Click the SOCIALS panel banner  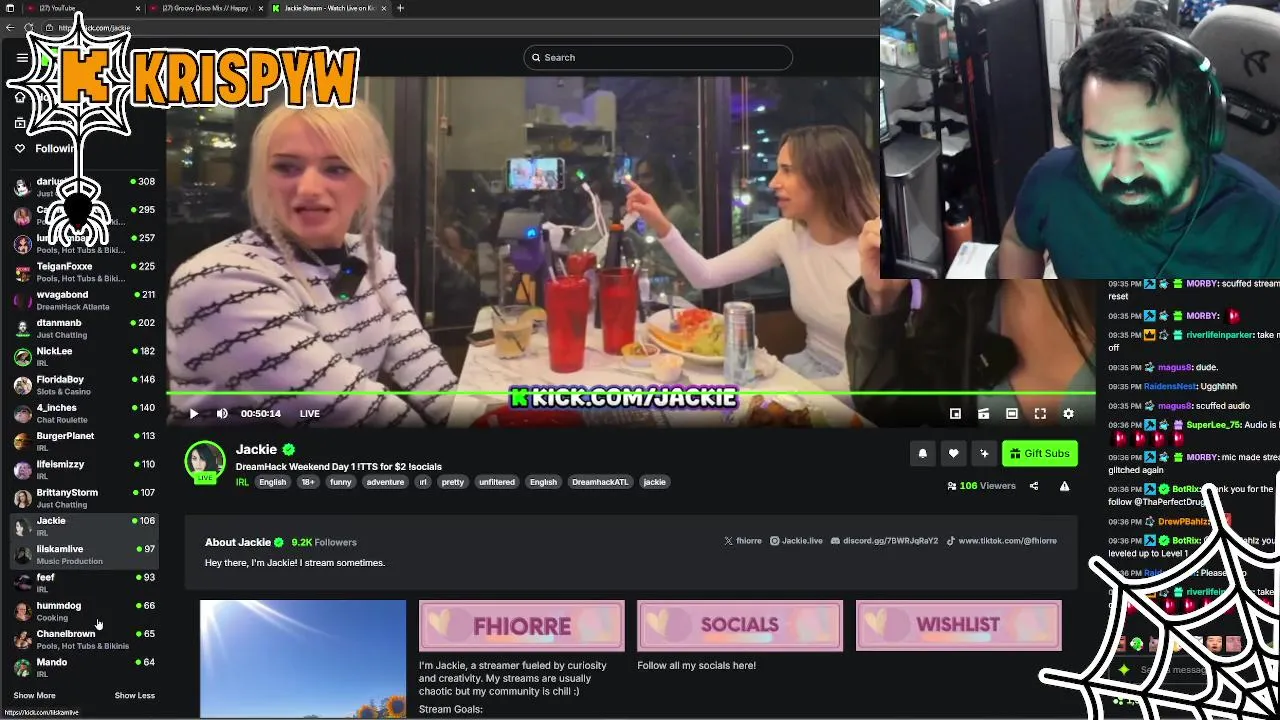740,625
